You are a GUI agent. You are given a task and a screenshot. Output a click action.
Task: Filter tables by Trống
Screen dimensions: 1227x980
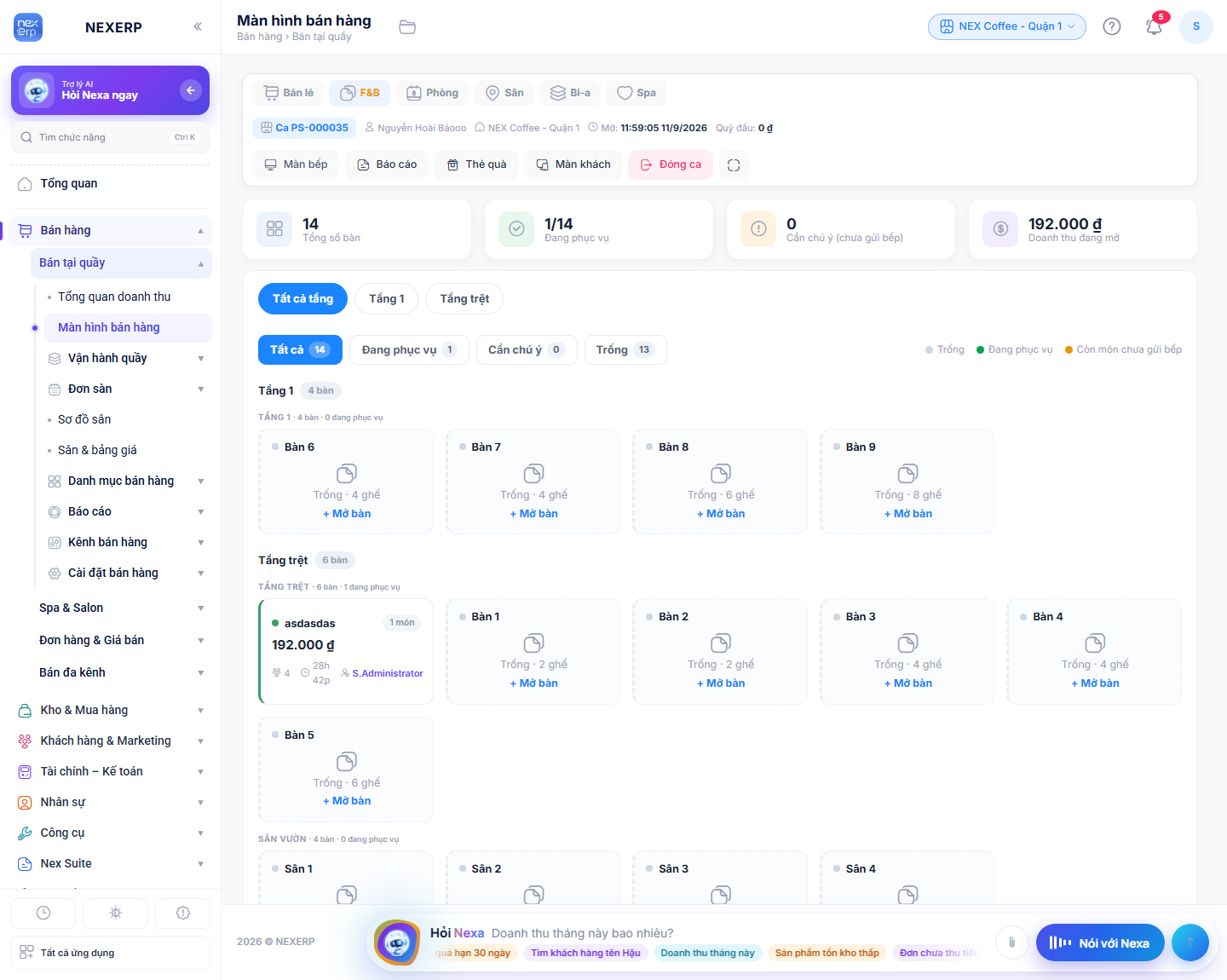tap(625, 349)
